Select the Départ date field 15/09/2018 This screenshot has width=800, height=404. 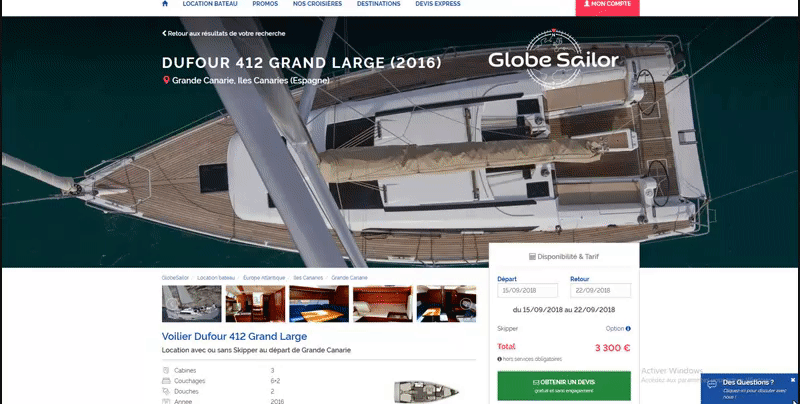tap(528, 290)
